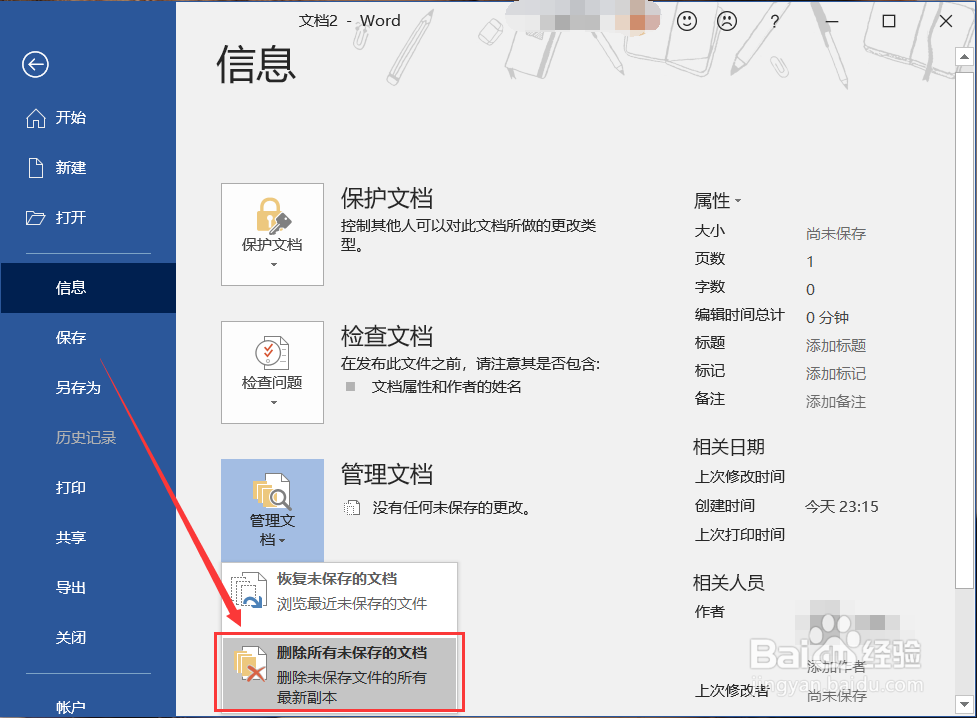Image resolution: width=977 pixels, height=718 pixels.
Task: Click the Help question mark icon
Action: coord(774,21)
